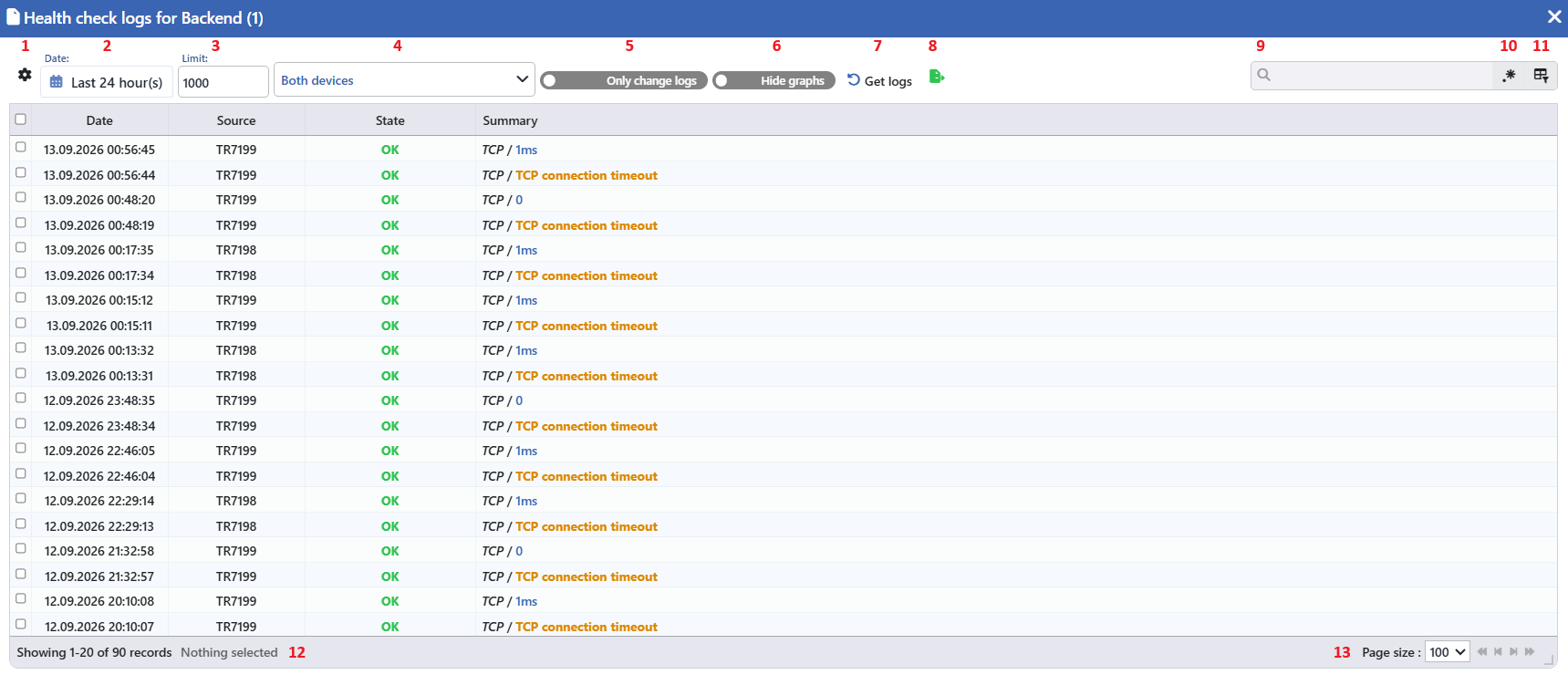Click the OK state in row 13.09.2026 00:15:11

pos(389,326)
